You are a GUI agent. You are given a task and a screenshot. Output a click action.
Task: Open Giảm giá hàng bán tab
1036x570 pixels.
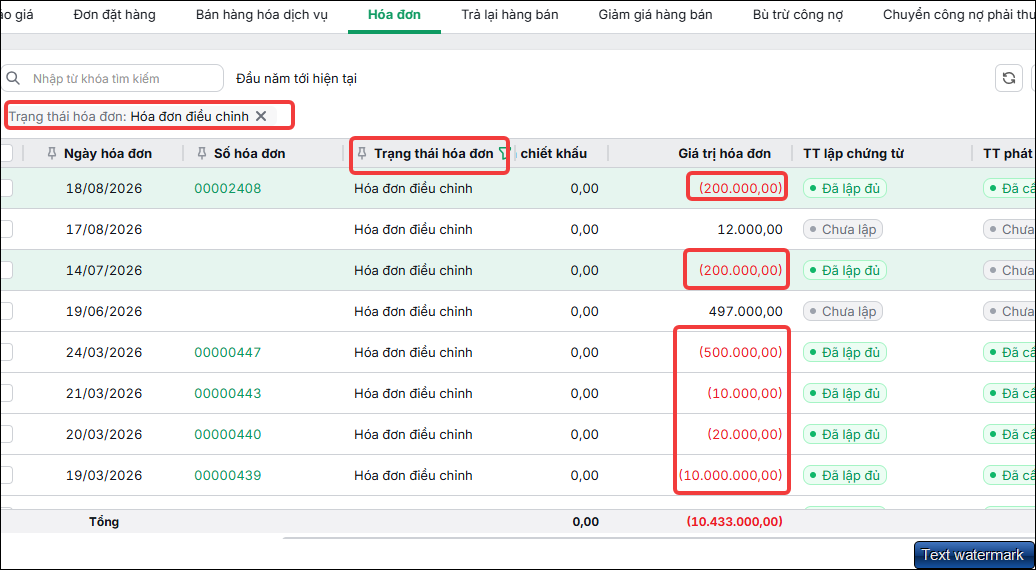click(x=655, y=15)
